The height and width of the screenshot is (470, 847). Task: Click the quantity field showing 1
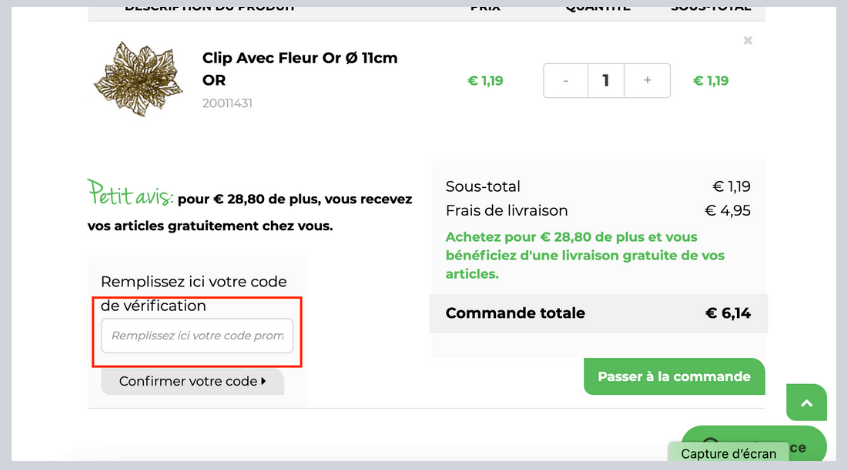click(606, 81)
